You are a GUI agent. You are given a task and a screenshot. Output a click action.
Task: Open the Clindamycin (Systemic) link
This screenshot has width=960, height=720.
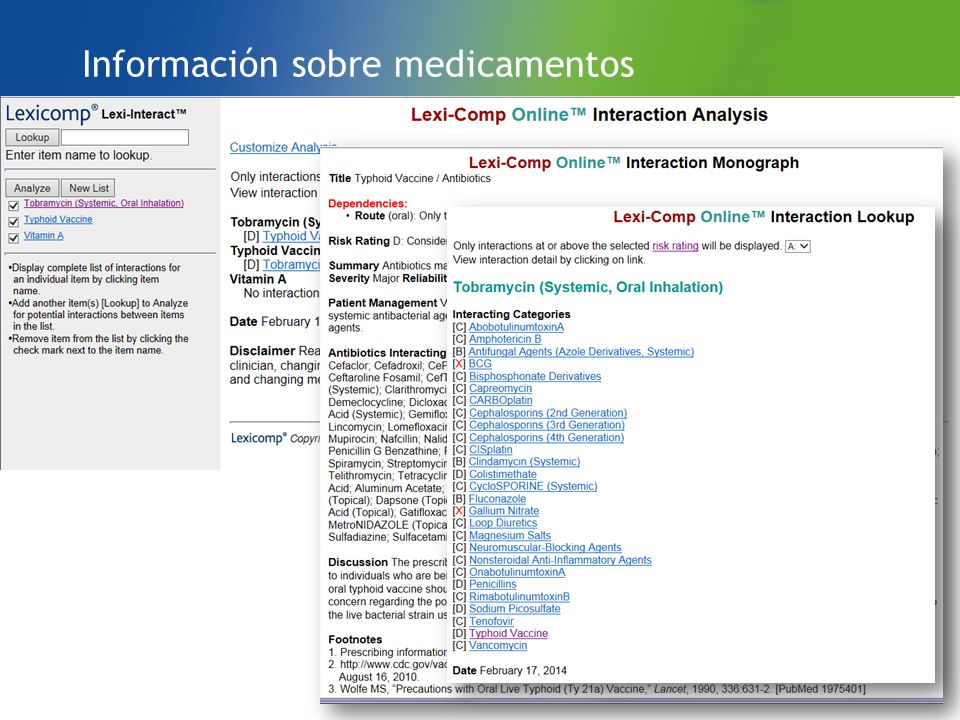point(524,462)
